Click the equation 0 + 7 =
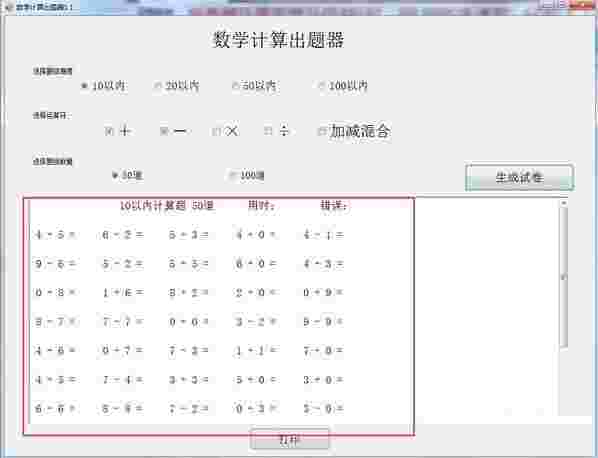 point(123,350)
